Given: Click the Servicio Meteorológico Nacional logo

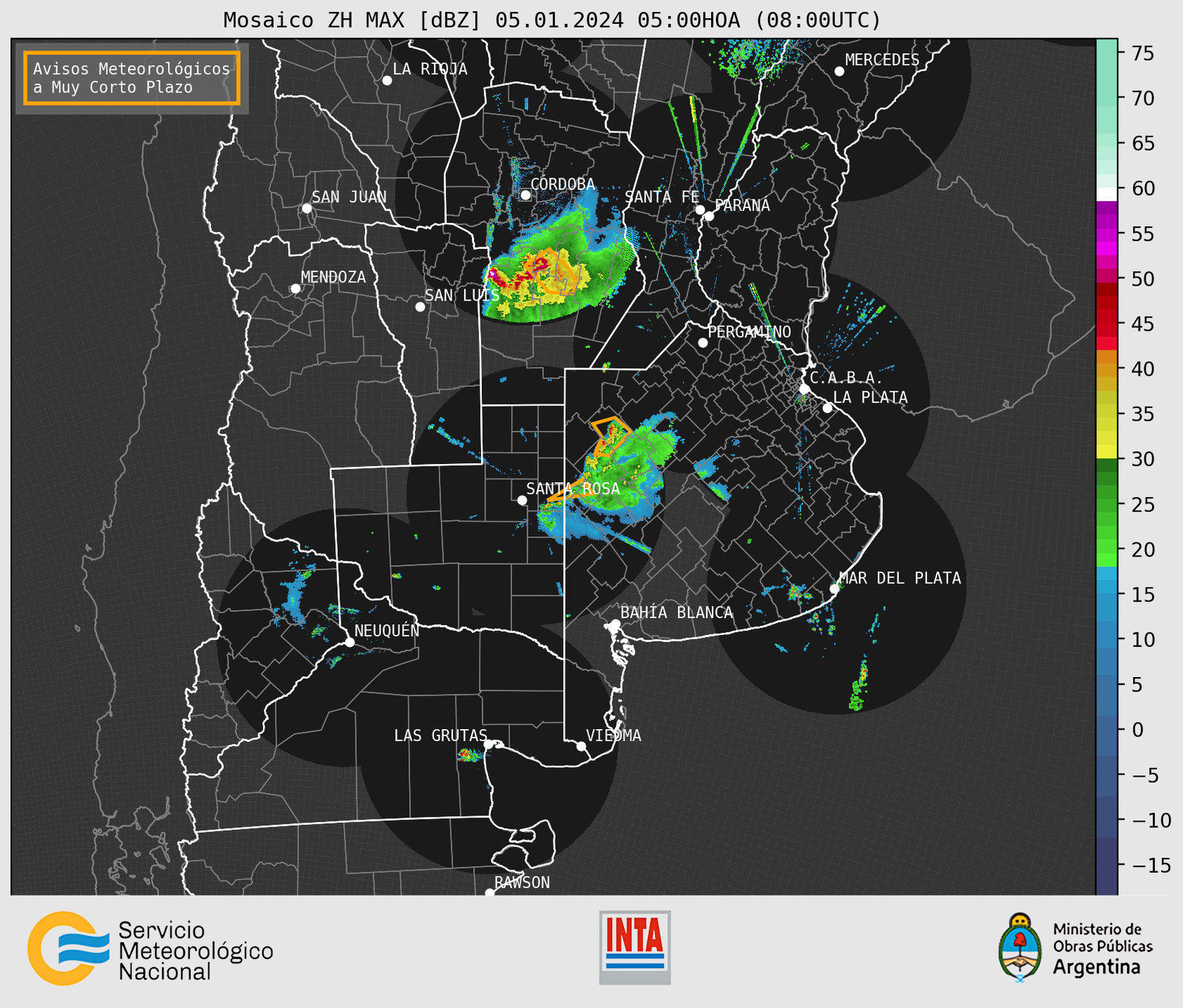Looking at the screenshot, I should click(x=150, y=948).
